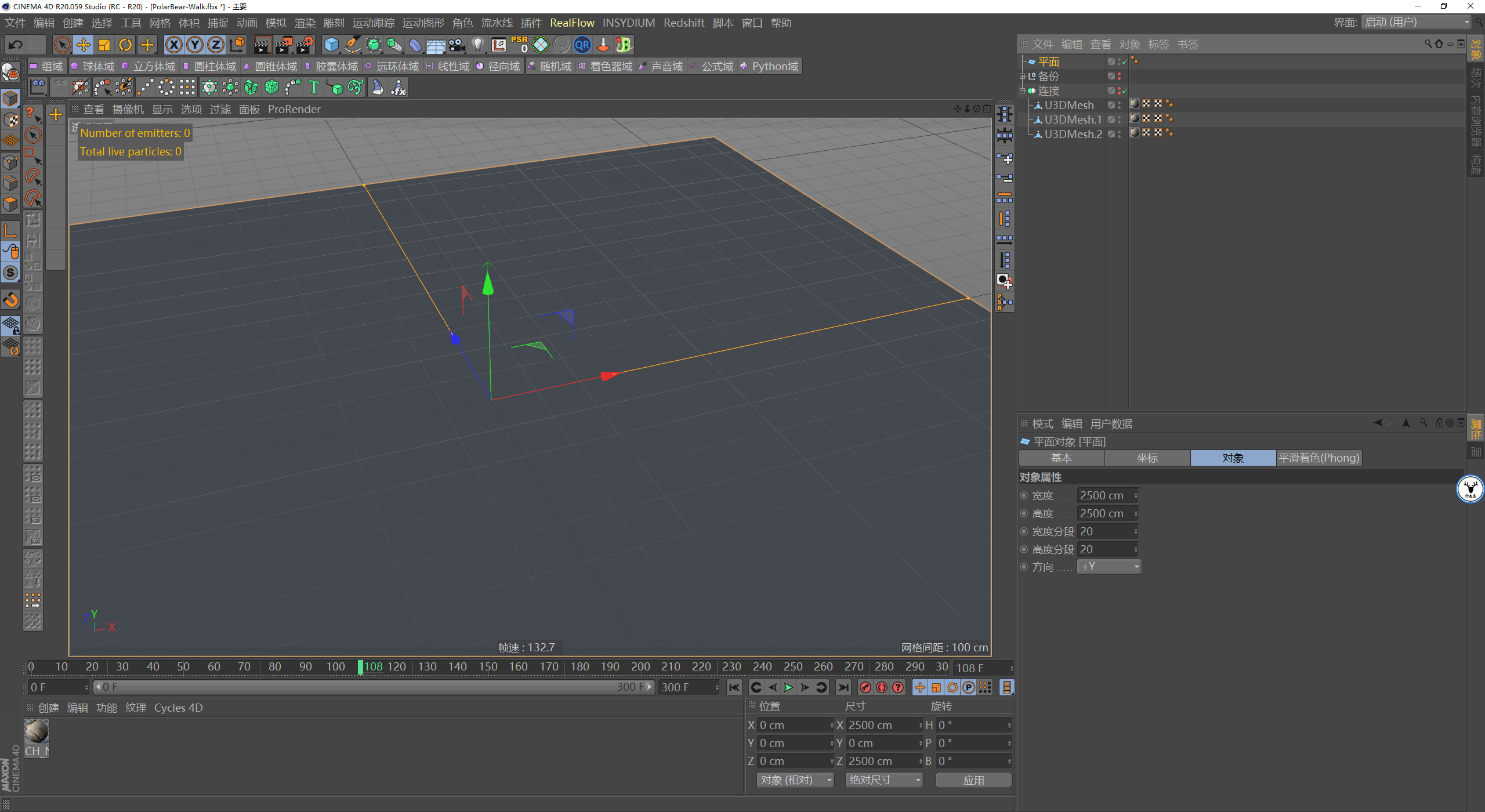
Task: Toggle visibility dots of 备份 object
Action: tap(1119, 76)
